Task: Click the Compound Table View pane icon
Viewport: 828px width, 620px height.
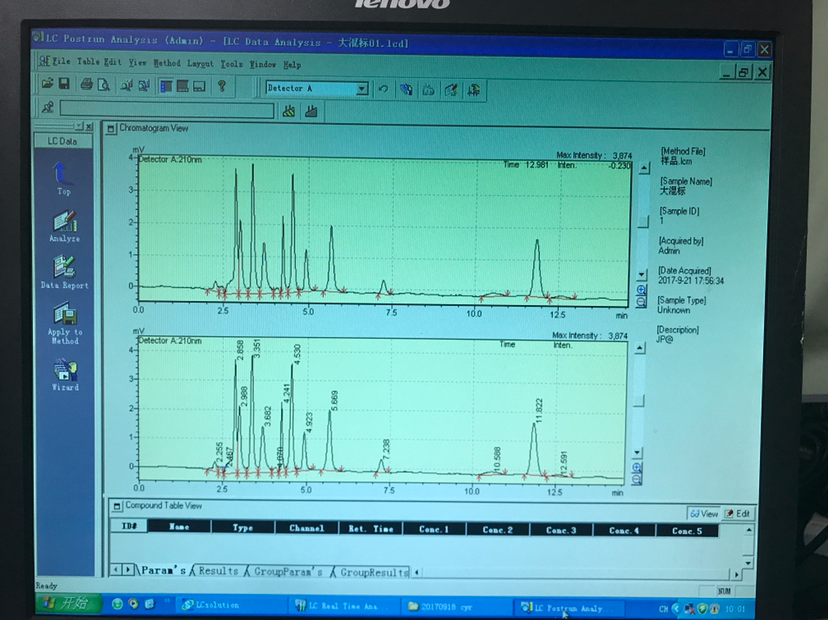Action: pyautogui.click(x=117, y=506)
